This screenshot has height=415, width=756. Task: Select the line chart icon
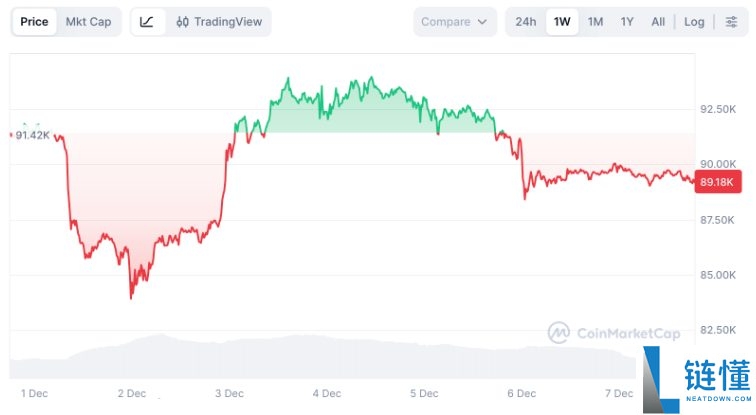147,22
